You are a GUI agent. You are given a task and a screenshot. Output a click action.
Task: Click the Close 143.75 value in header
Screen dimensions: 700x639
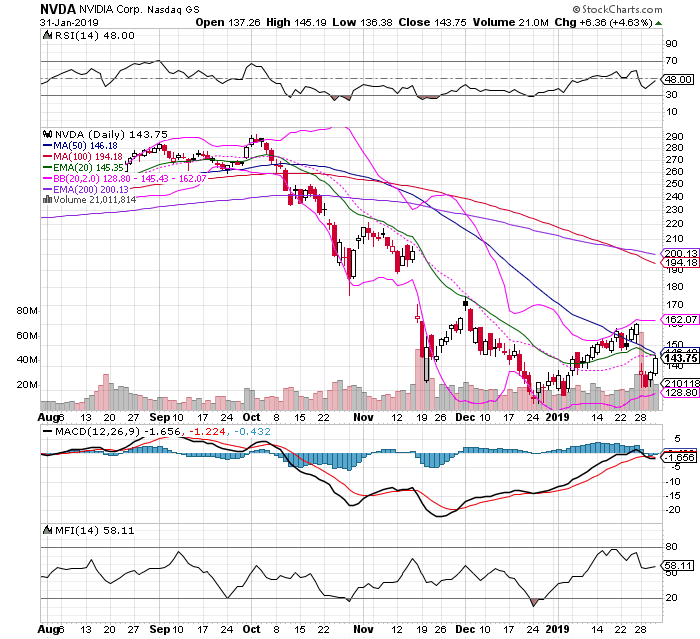point(433,22)
